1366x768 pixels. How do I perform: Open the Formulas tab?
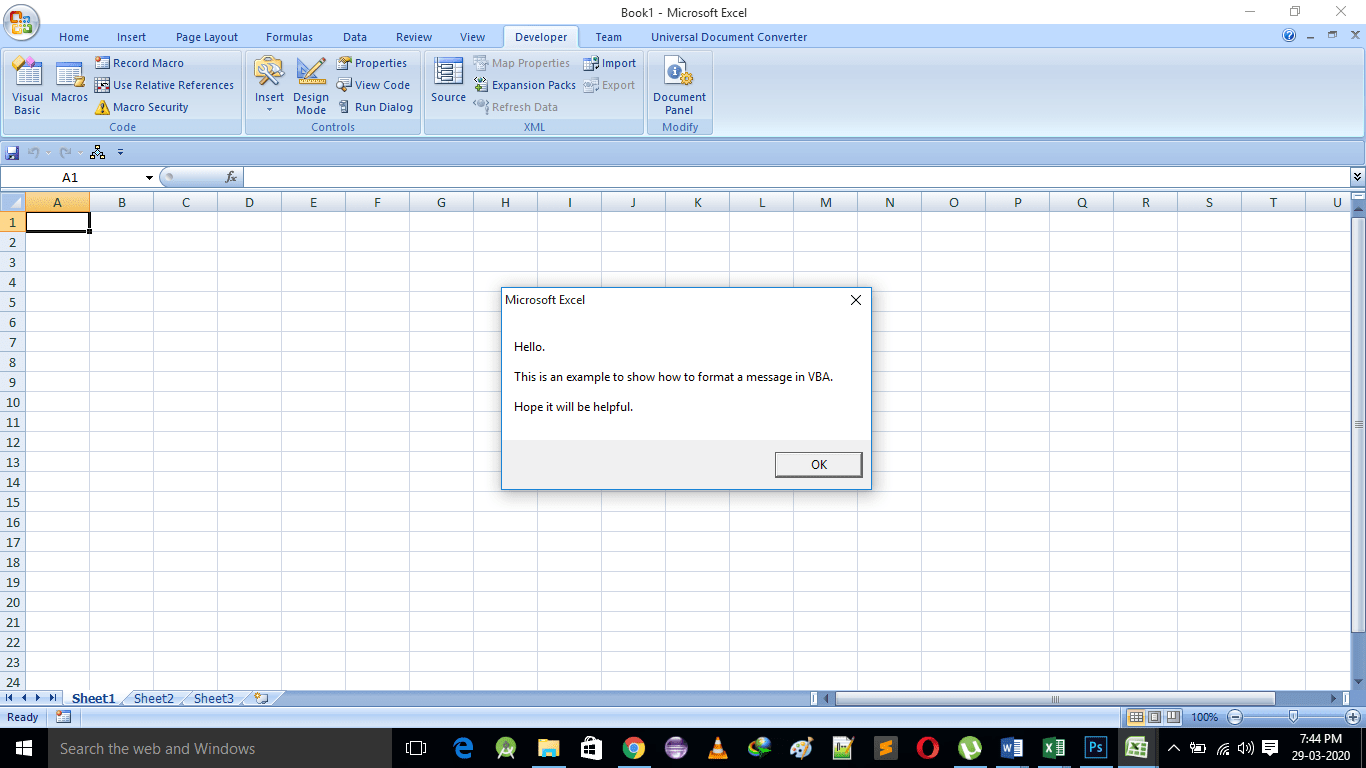coord(289,37)
